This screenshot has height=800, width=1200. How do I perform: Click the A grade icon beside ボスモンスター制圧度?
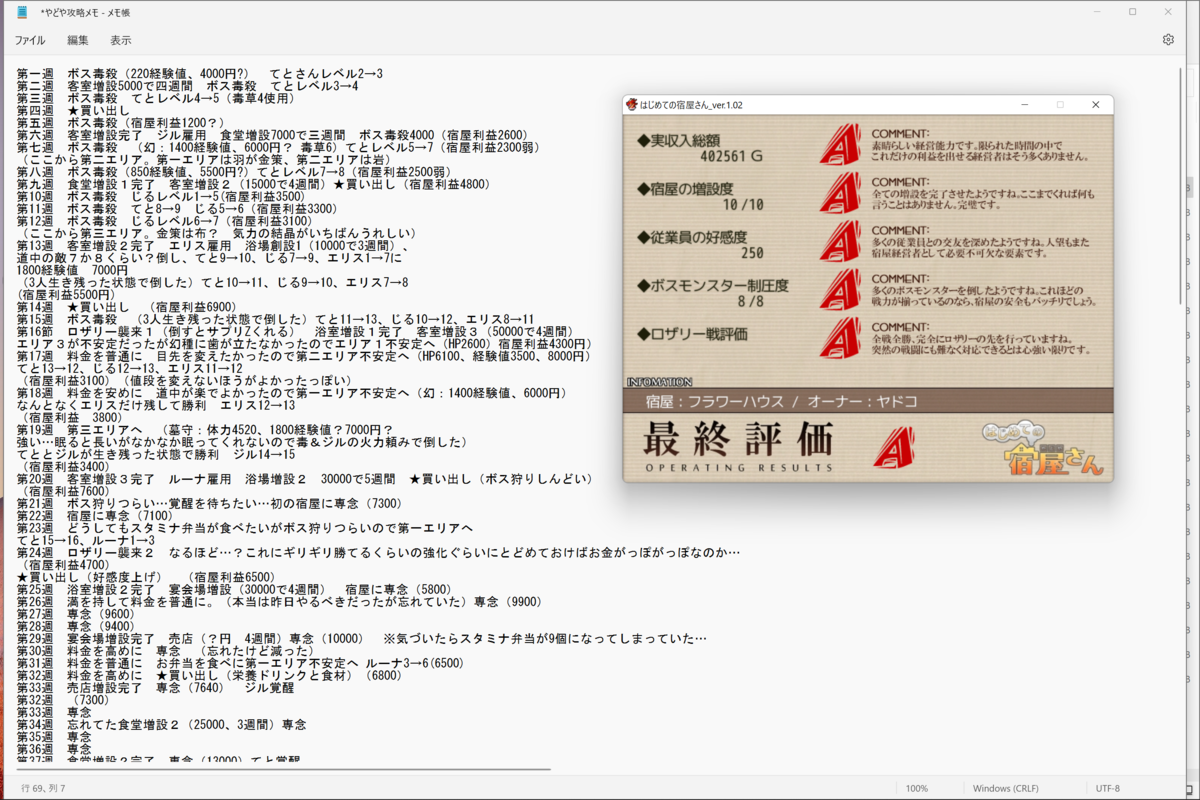[840, 289]
